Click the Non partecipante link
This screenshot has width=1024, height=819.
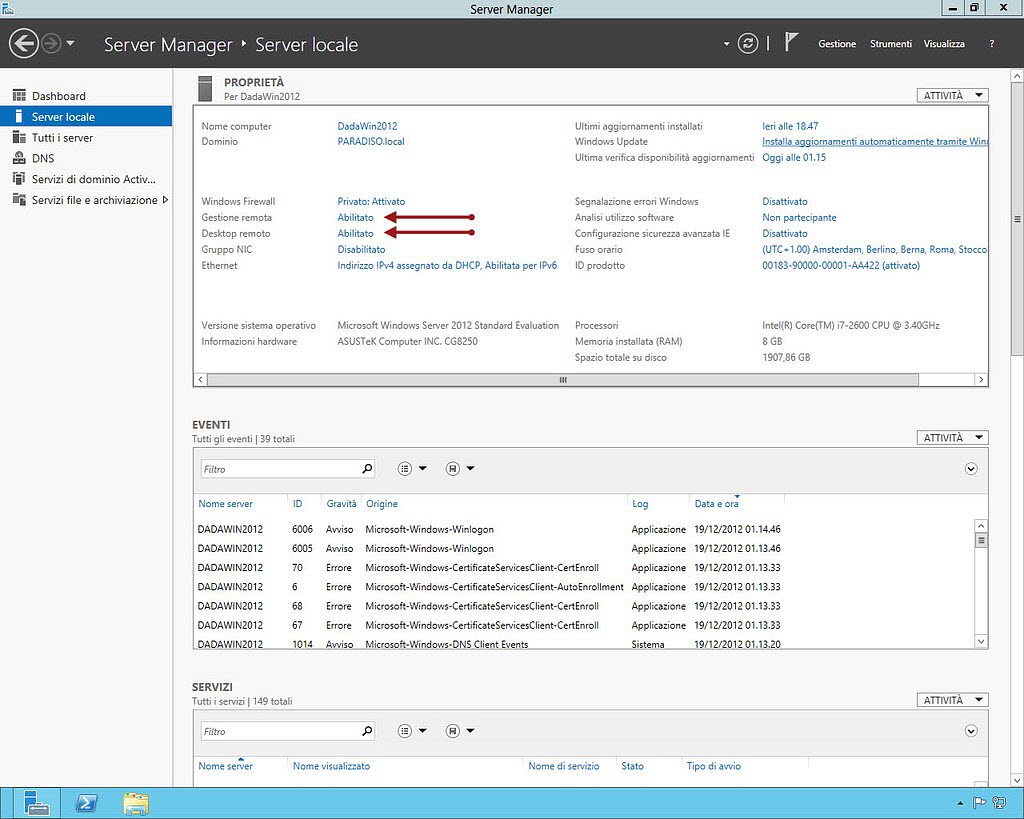click(x=799, y=217)
